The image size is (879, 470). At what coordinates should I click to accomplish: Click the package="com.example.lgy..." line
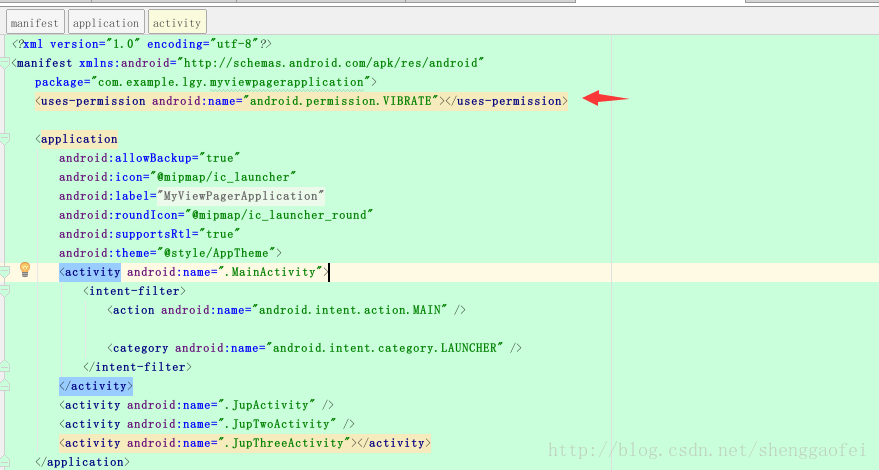pos(206,82)
